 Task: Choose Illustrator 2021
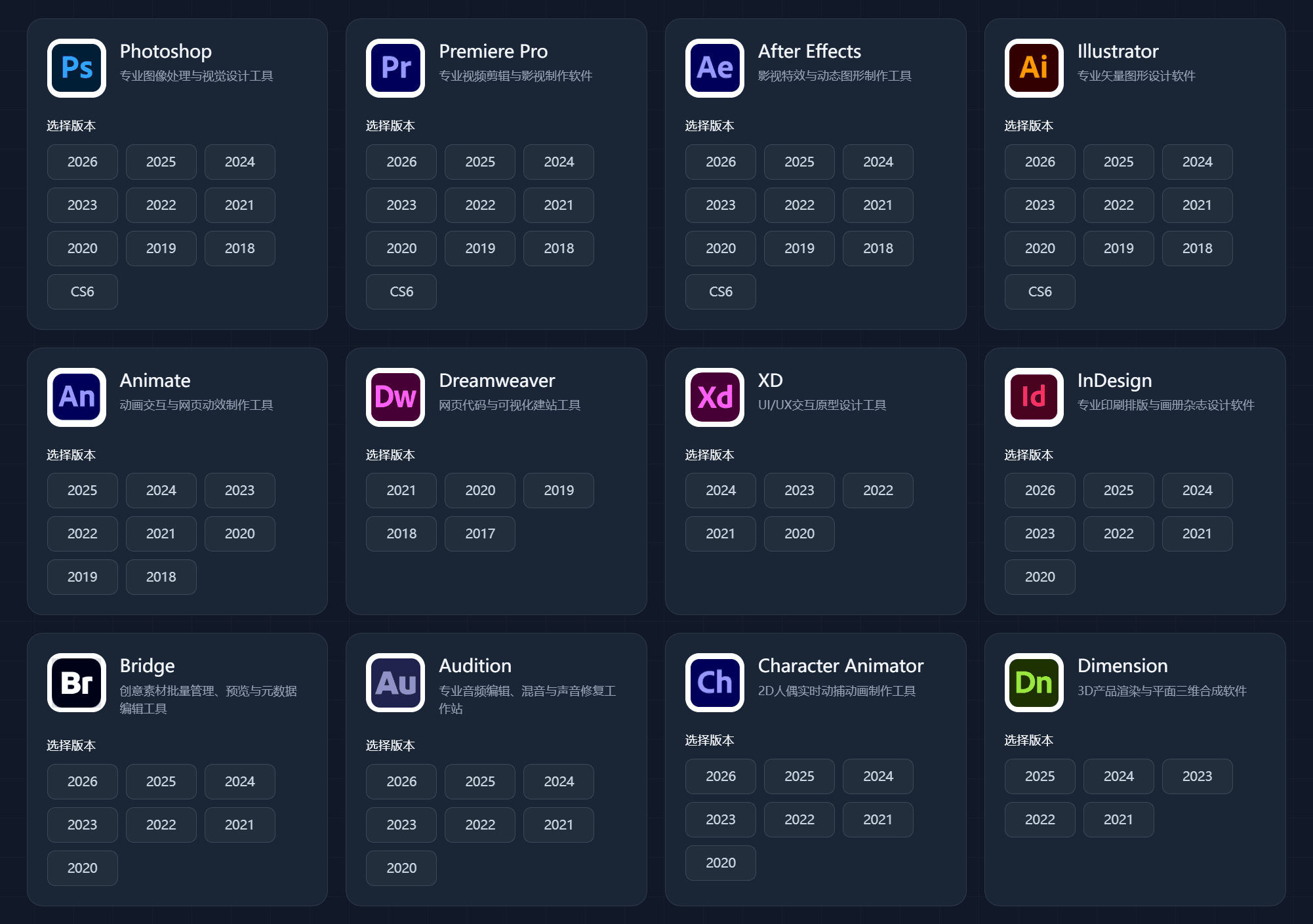click(1198, 205)
